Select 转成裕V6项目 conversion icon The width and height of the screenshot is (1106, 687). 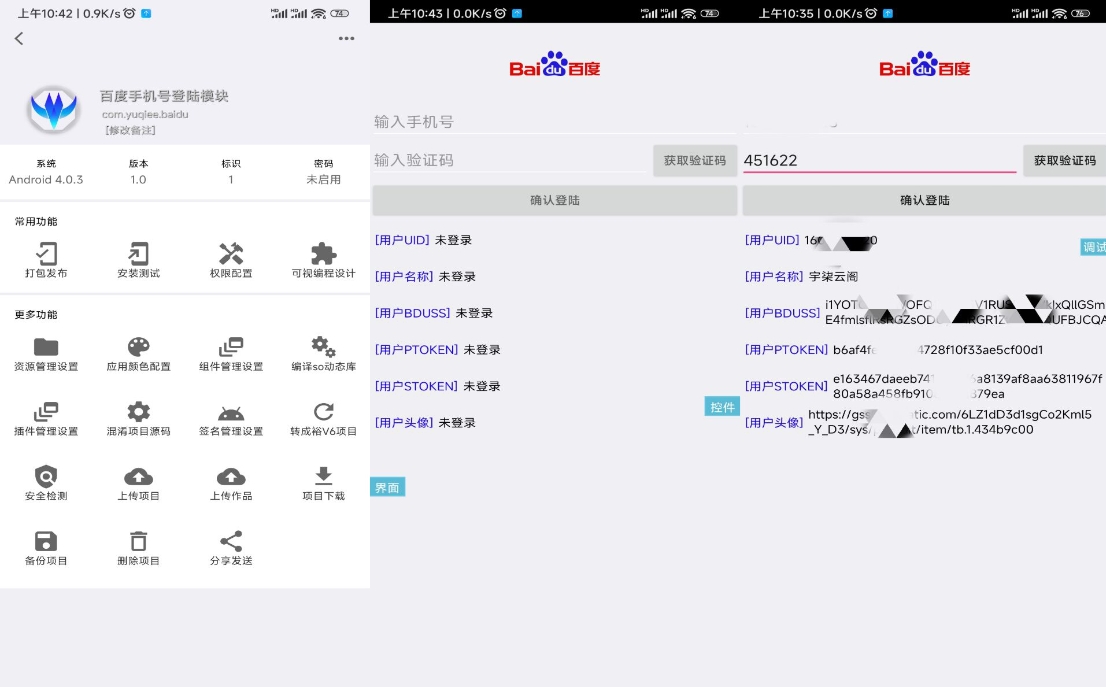point(322,417)
